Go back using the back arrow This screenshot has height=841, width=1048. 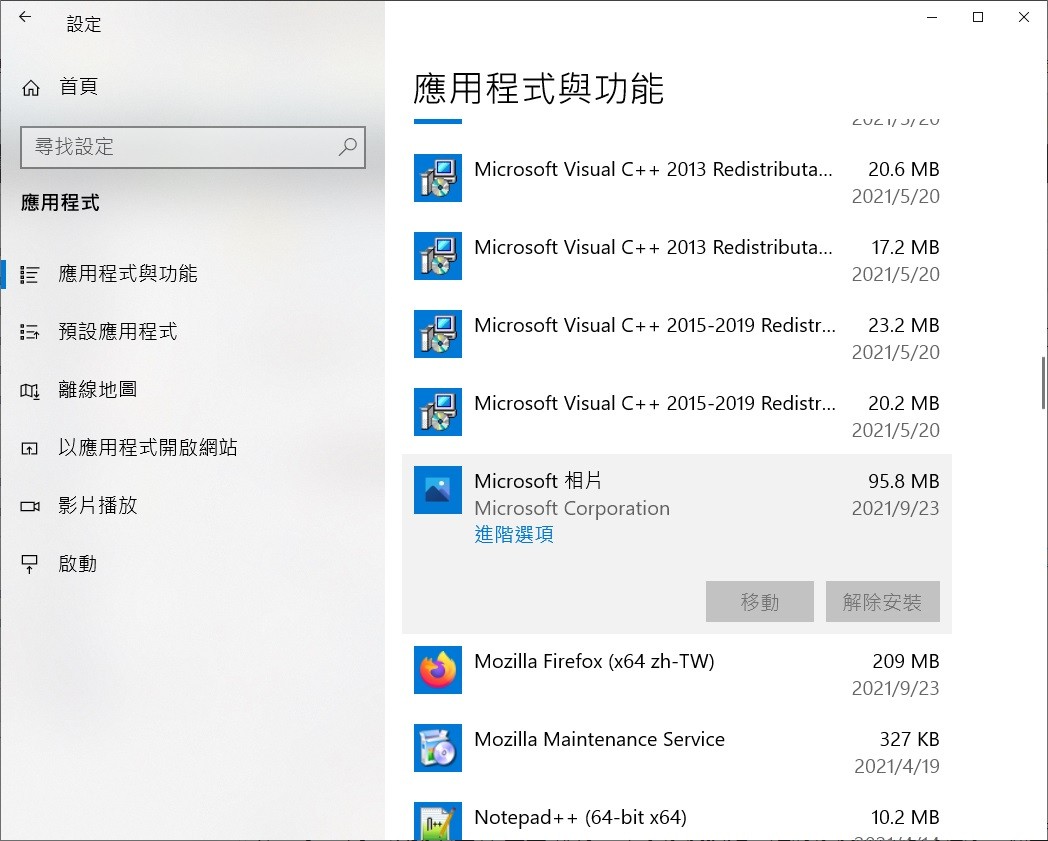pyautogui.click(x=25, y=17)
